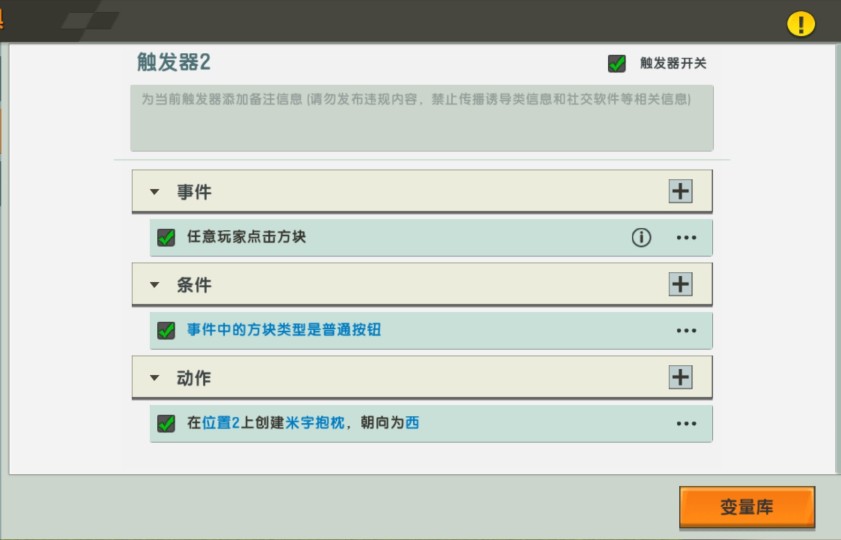
Task: Click the 触发器开关 label text
Action: pos(673,63)
